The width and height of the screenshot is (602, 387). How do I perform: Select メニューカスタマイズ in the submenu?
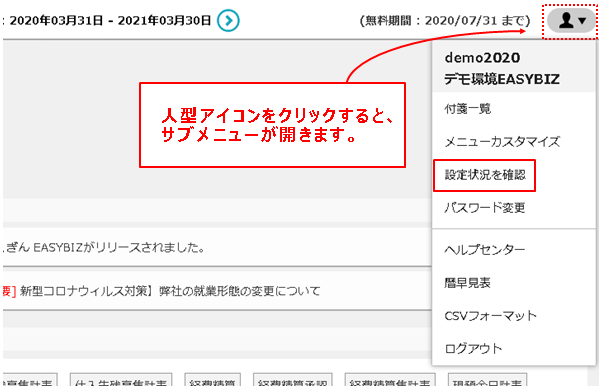coord(502,142)
